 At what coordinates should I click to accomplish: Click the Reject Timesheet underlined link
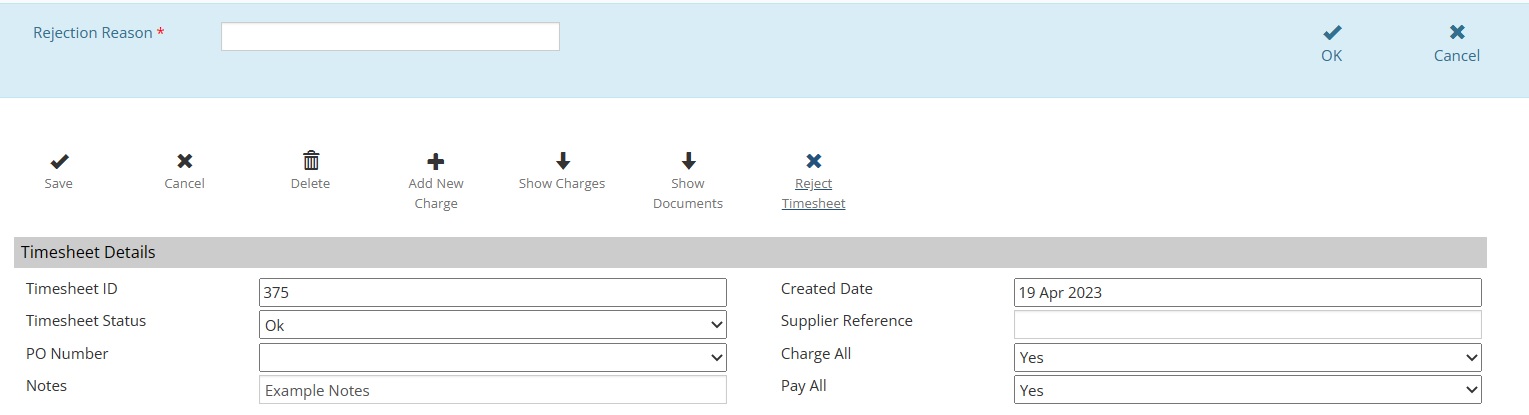point(814,194)
